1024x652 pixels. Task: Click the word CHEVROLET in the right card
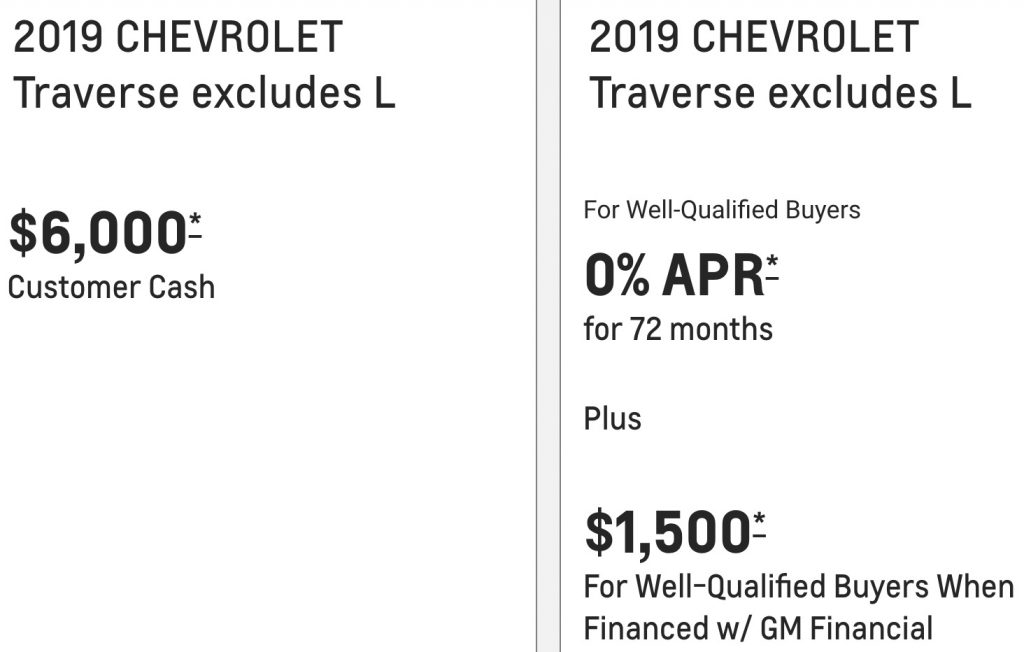(x=805, y=37)
